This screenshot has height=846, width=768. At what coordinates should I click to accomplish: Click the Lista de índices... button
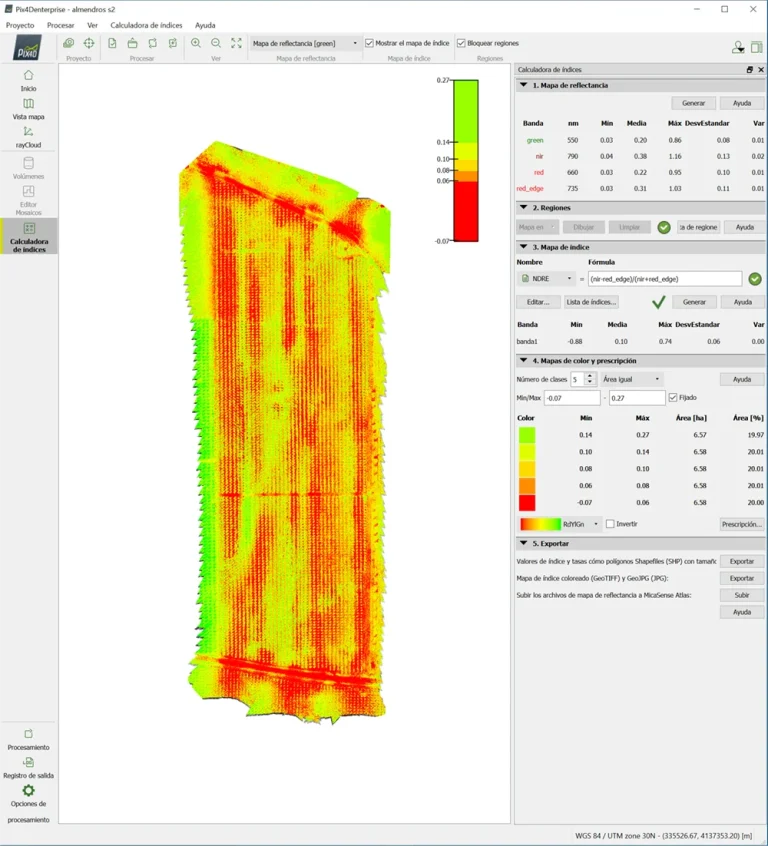click(591, 302)
